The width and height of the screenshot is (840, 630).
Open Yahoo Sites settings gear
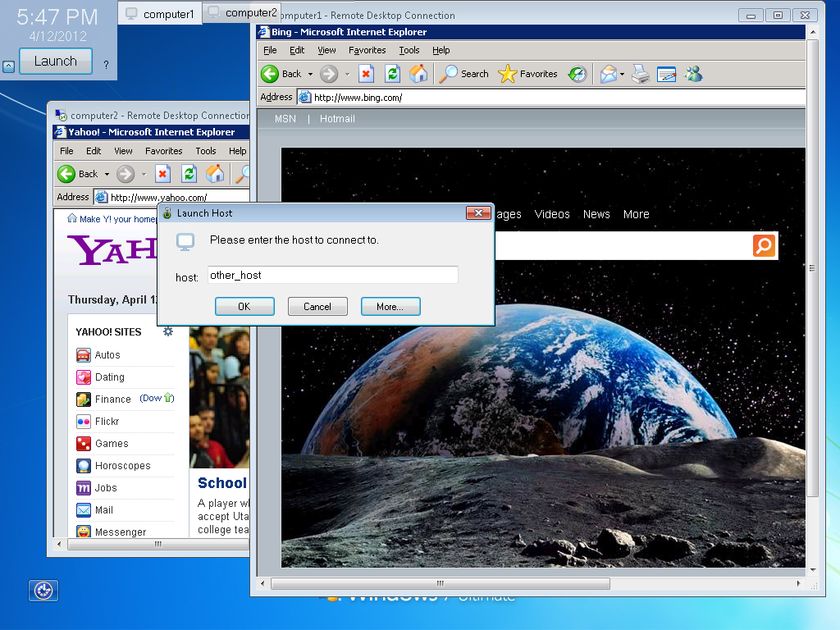click(x=168, y=332)
